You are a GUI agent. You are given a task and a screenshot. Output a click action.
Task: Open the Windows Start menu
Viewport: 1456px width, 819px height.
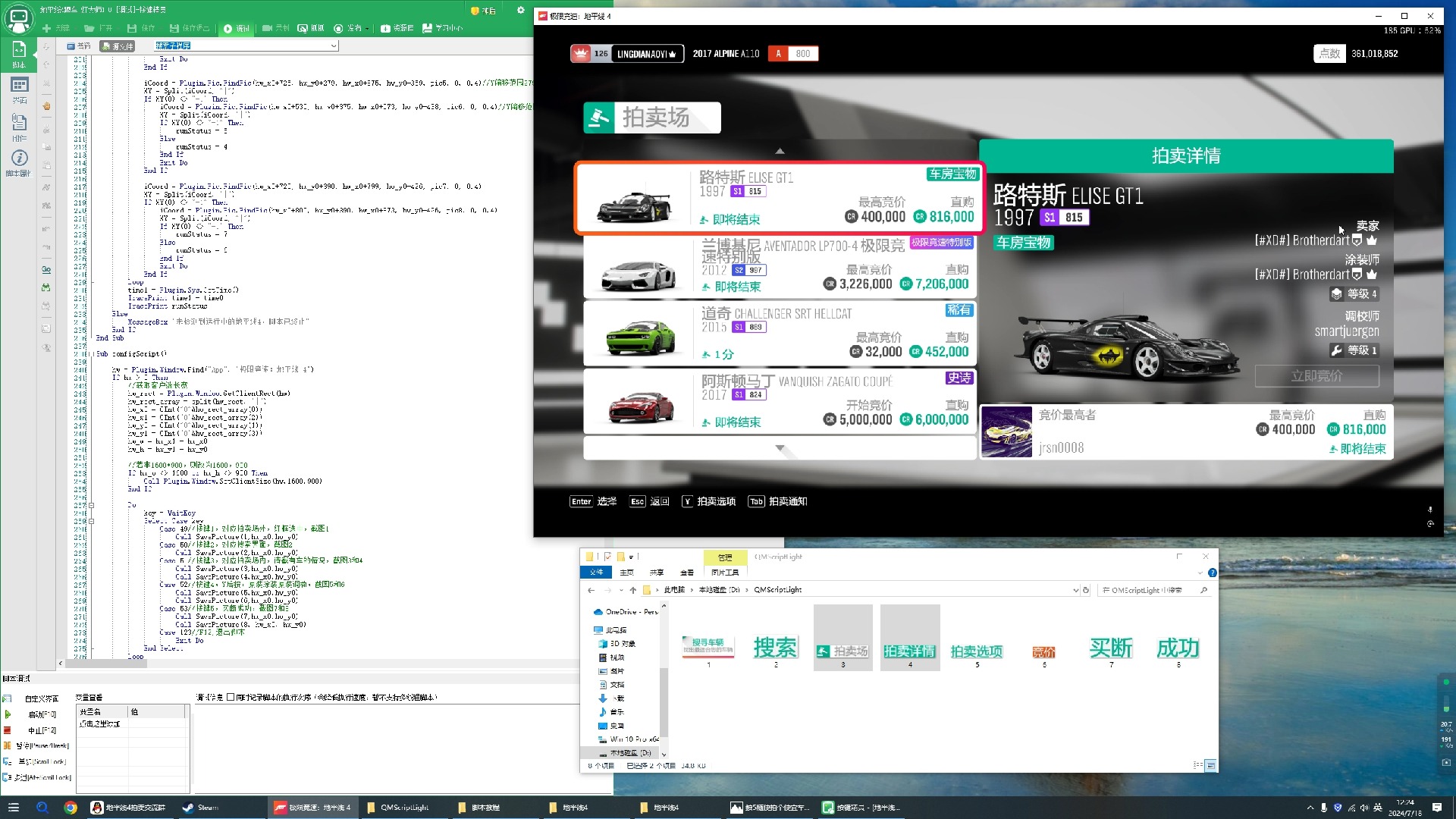tap(13, 808)
